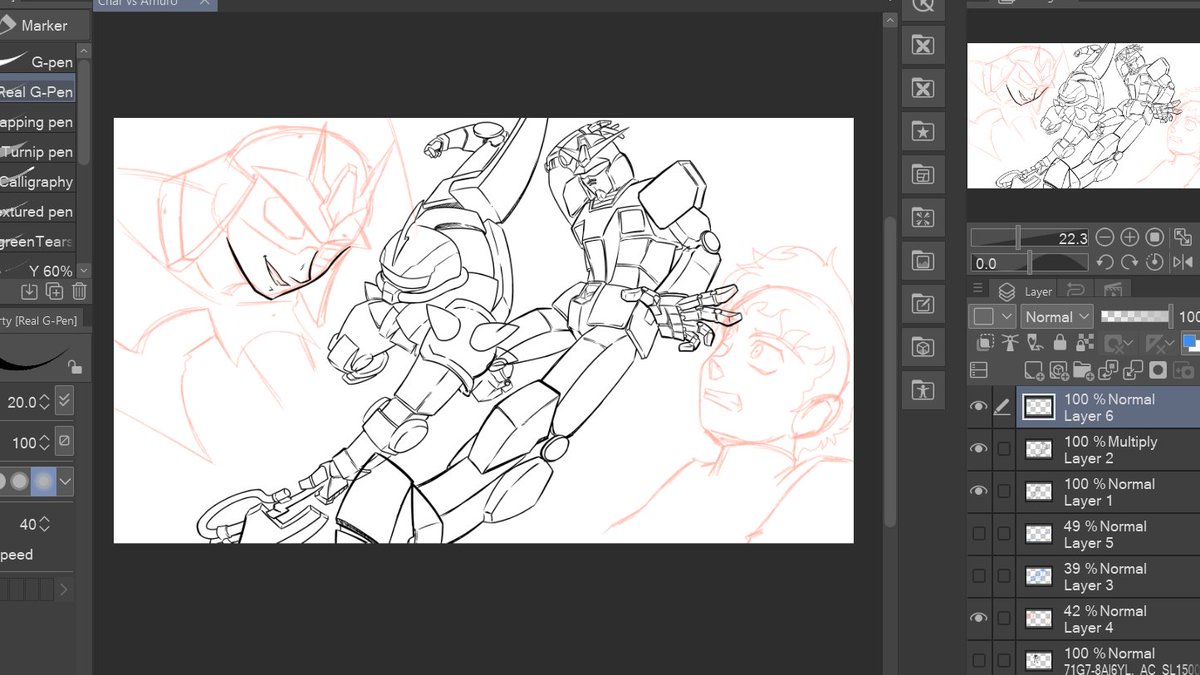Image resolution: width=1200 pixels, height=675 pixels.
Task: Open the palette color dropdown
Action: pos(993,317)
